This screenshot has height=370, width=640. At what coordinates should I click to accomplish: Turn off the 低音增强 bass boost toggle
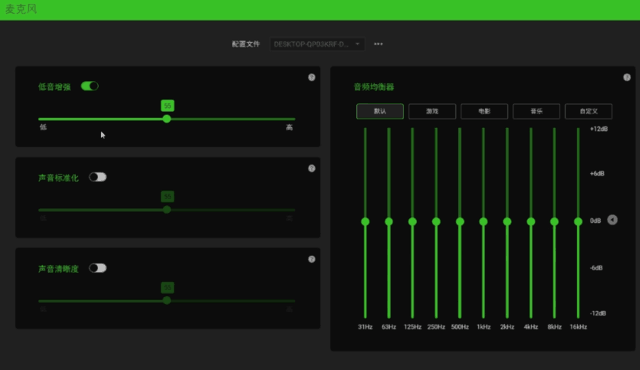point(90,86)
